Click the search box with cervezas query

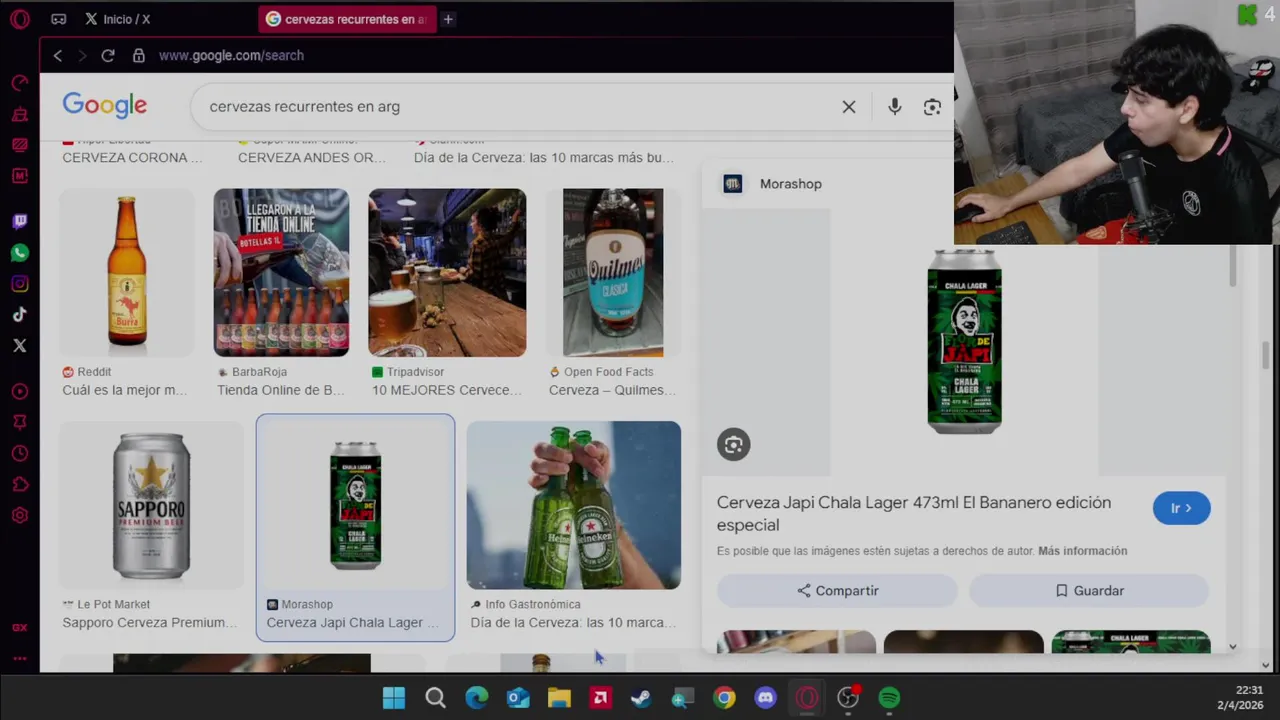coord(520,107)
